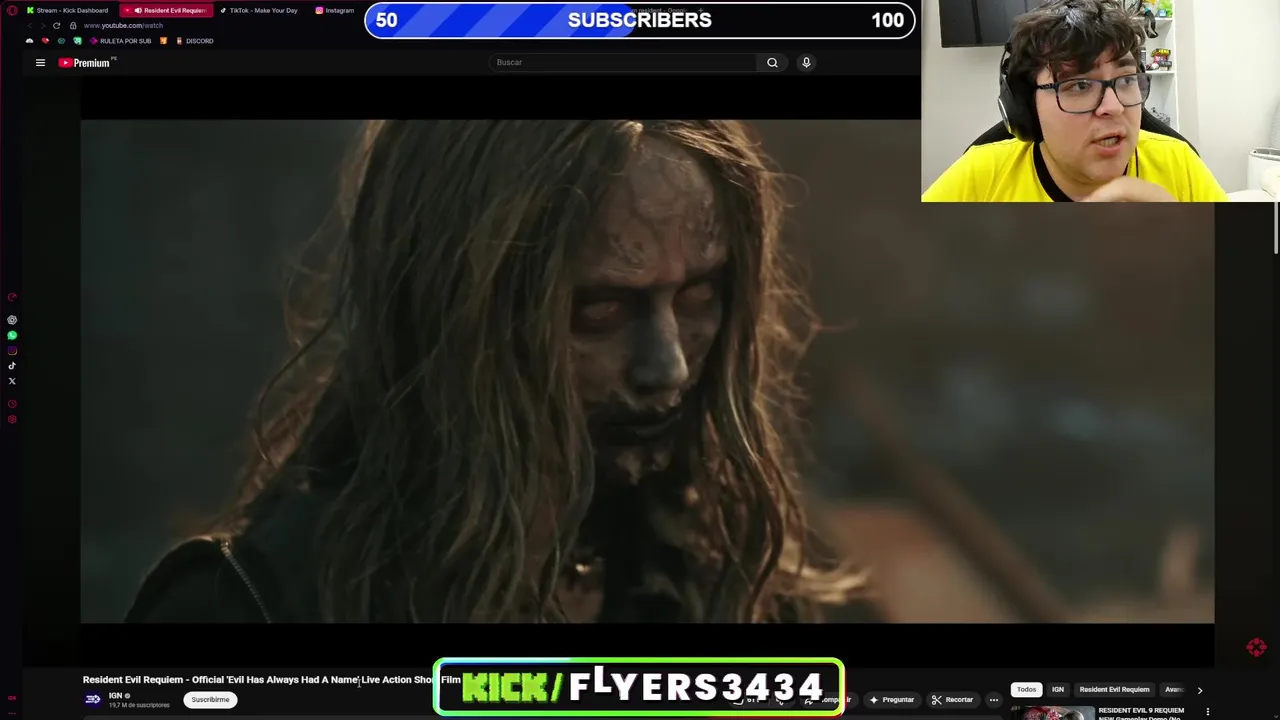Click the site security padlock icon
Image resolution: width=1280 pixels, height=720 pixels.
click(73, 25)
